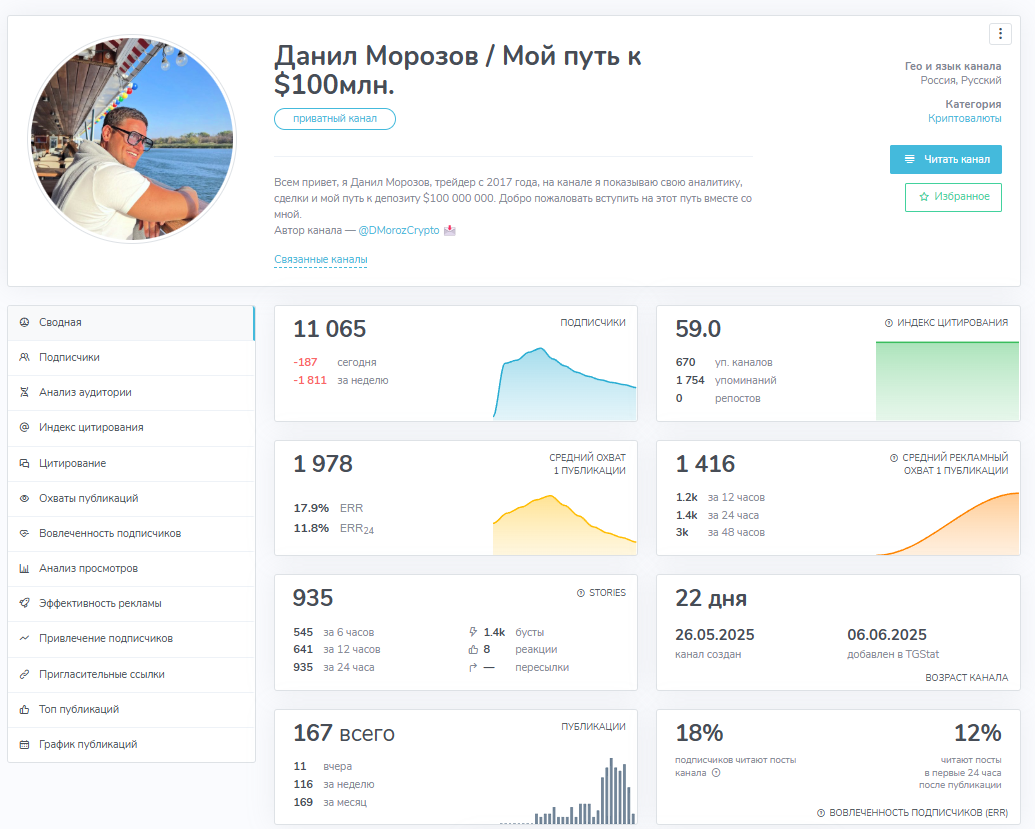Click the info icon beside ВОВЛЕЧЕННОСТЬ ПОДПИСЧИКОВ (ERR)
1035x829 pixels.
point(821,813)
